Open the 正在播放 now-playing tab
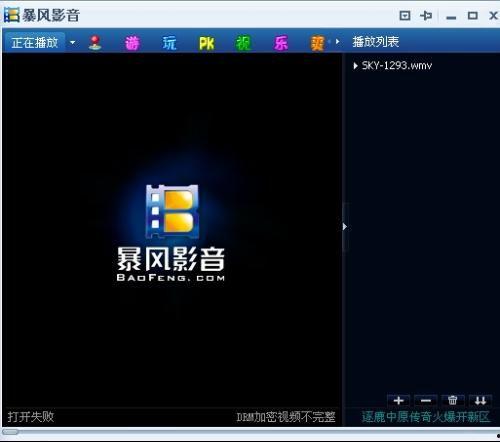 click(x=35, y=43)
